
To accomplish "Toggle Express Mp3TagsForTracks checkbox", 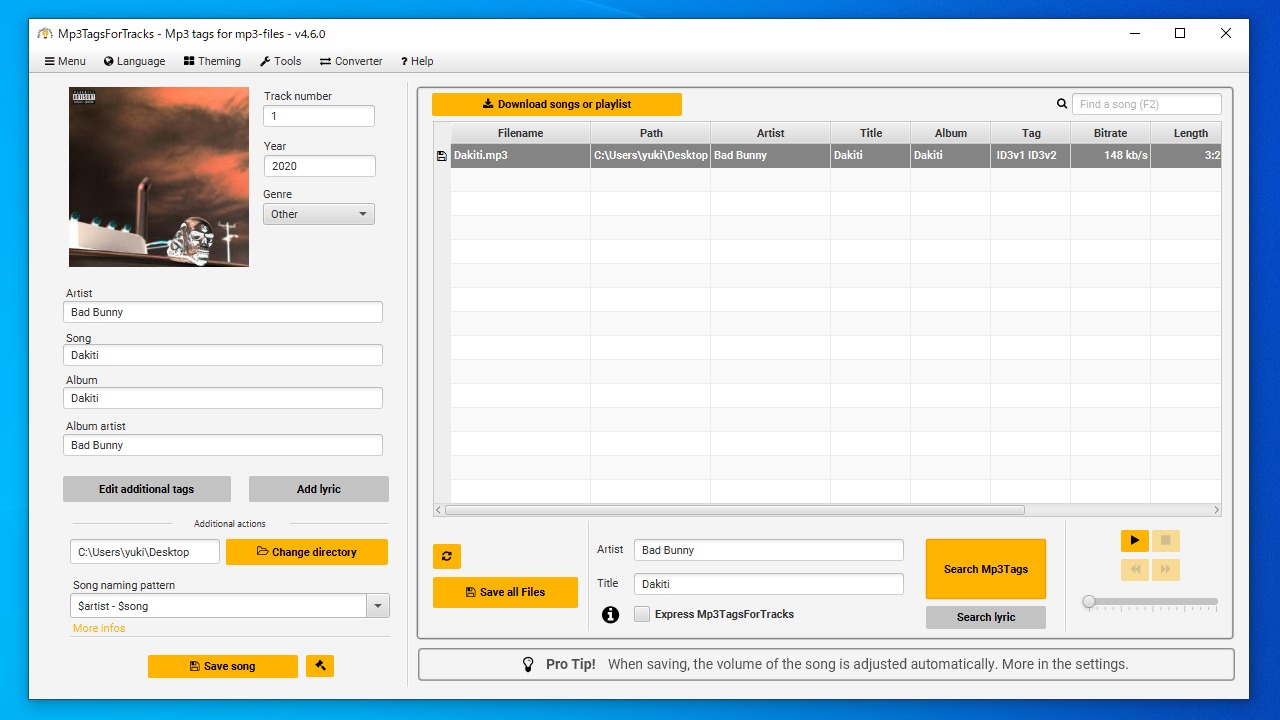I will pyautogui.click(x=642, y=614).
